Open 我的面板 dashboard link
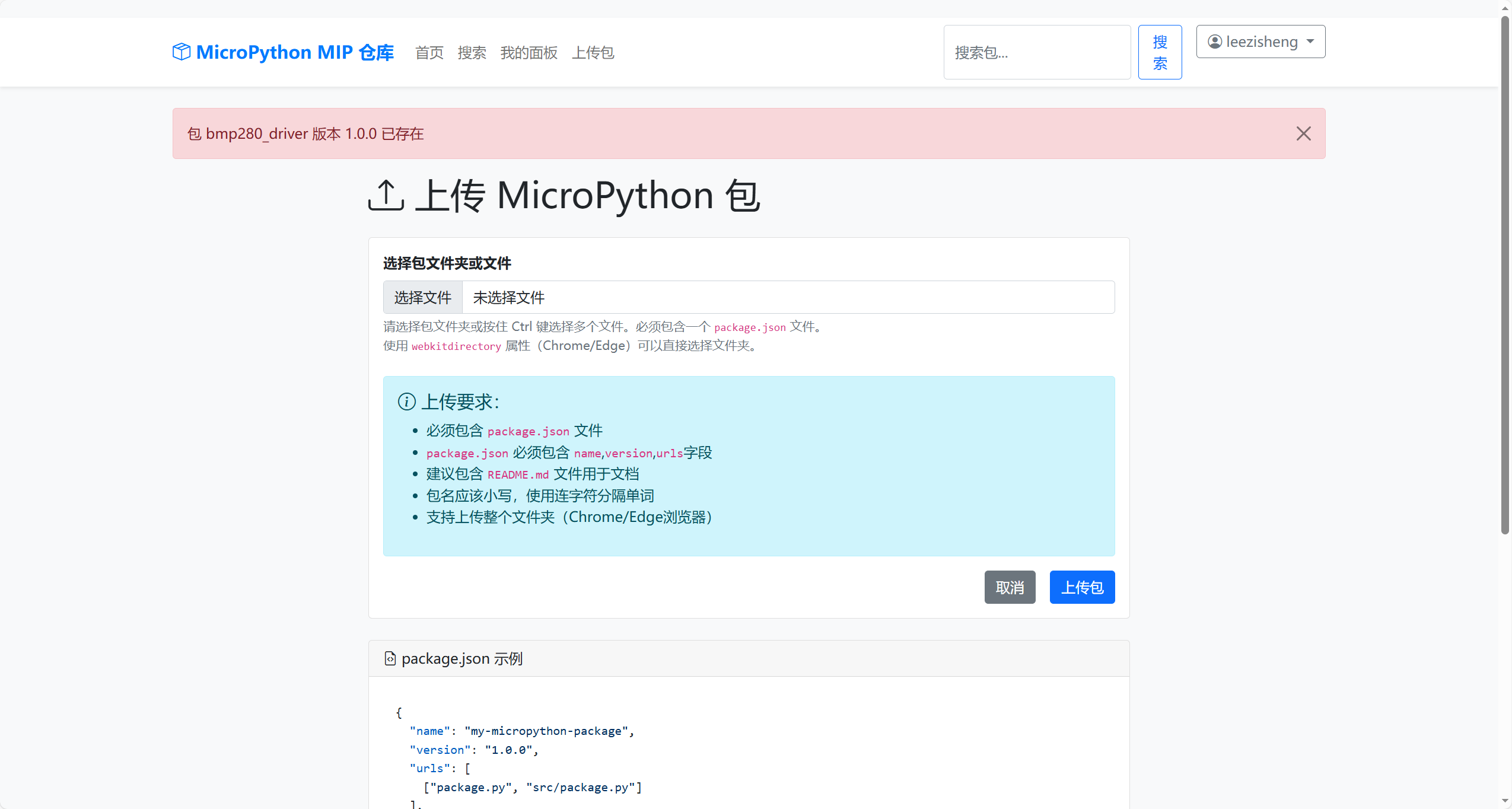The image size is (1512, 809). 529,53
